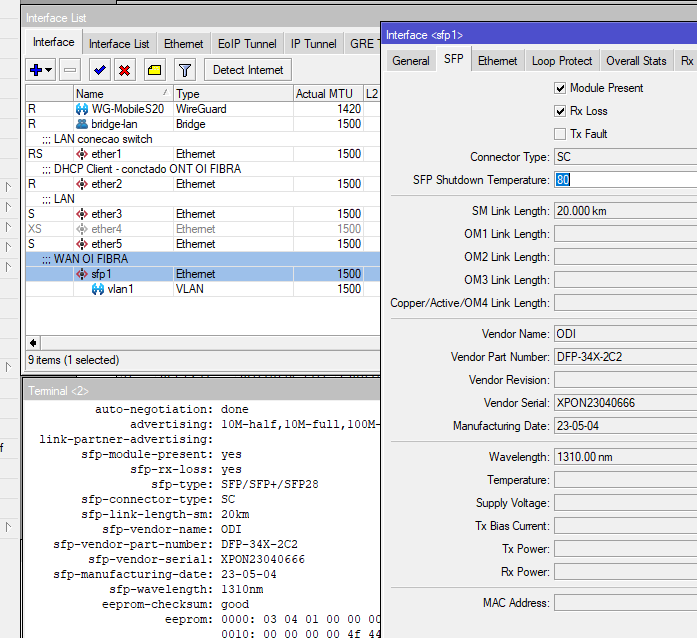Sort list by Name column header
This screenshot has height=638, width=697.
point(120,94)
